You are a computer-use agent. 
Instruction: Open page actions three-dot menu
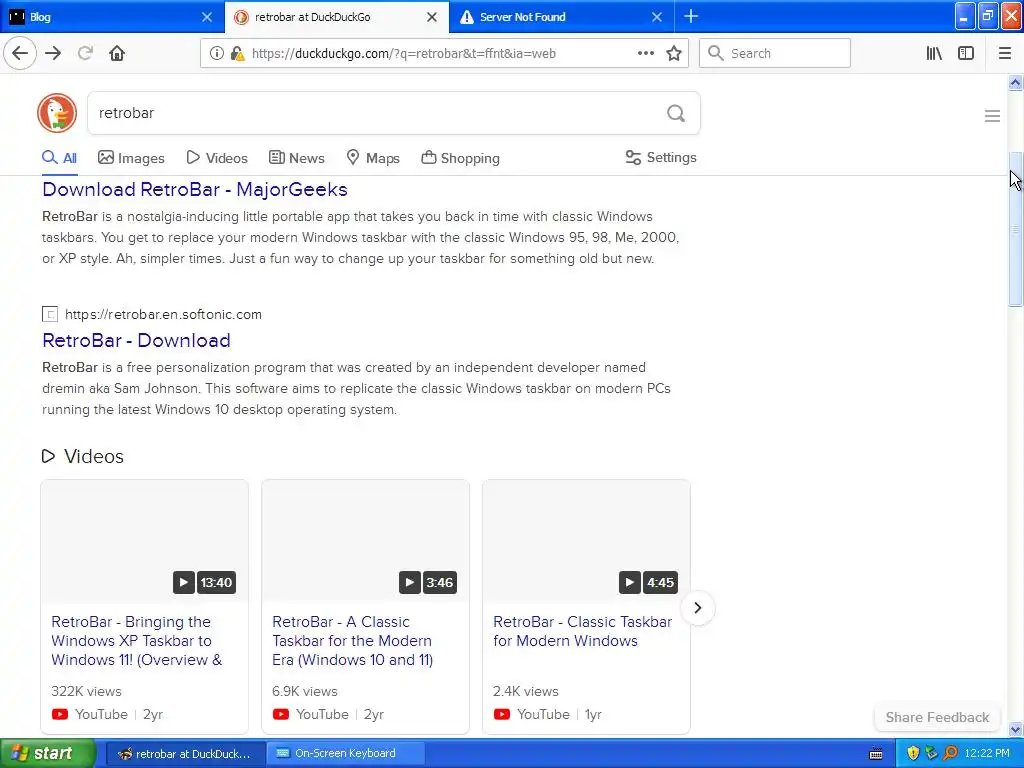[x=645, y=53]
